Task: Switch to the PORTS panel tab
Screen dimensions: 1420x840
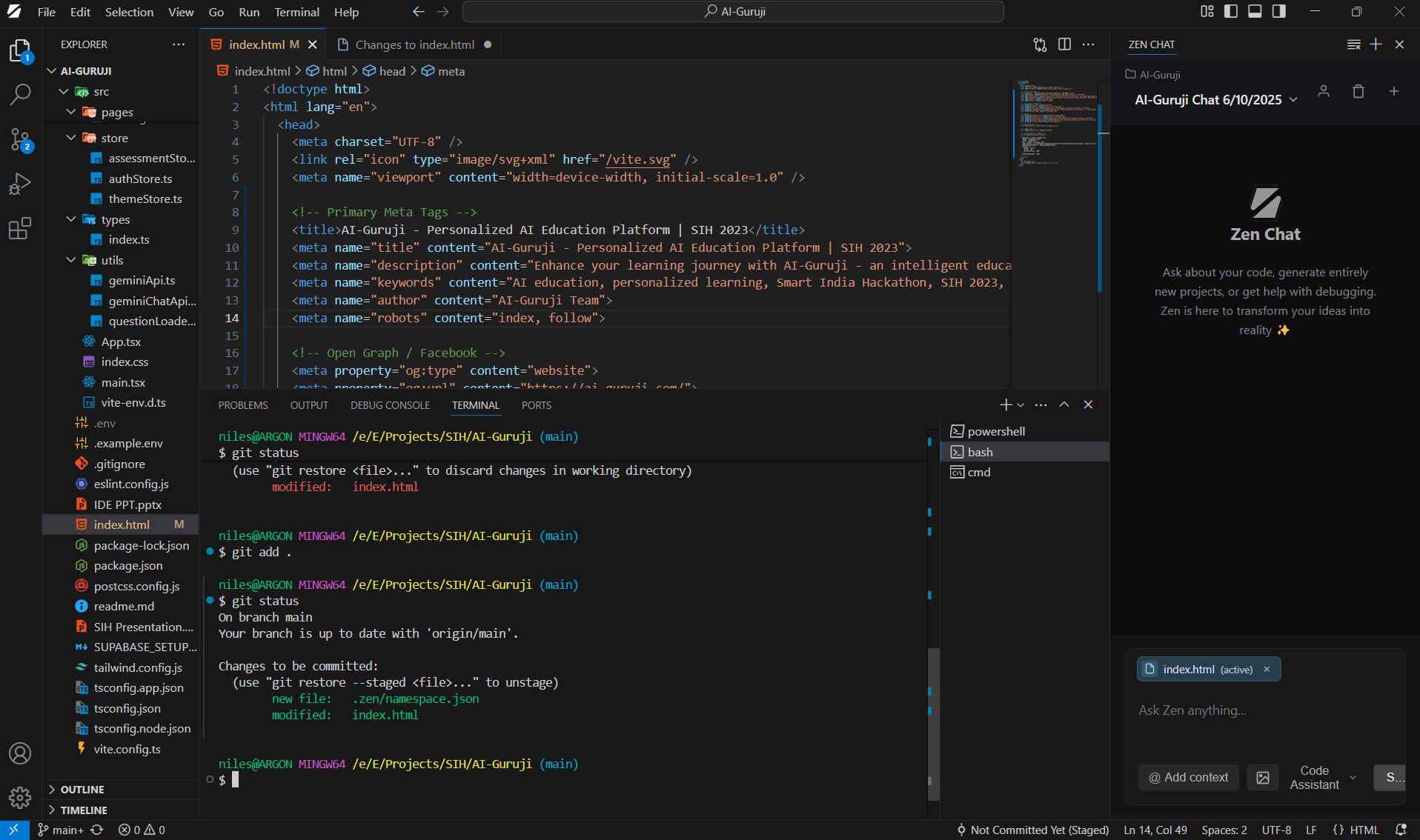Action: click(x=536, y=405)
